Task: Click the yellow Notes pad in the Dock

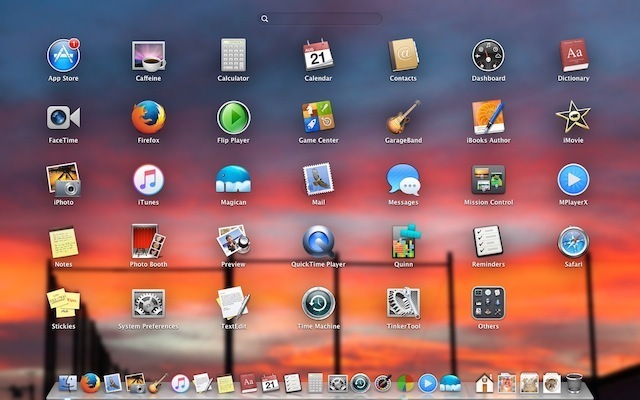Action: [x=225, y=384]
